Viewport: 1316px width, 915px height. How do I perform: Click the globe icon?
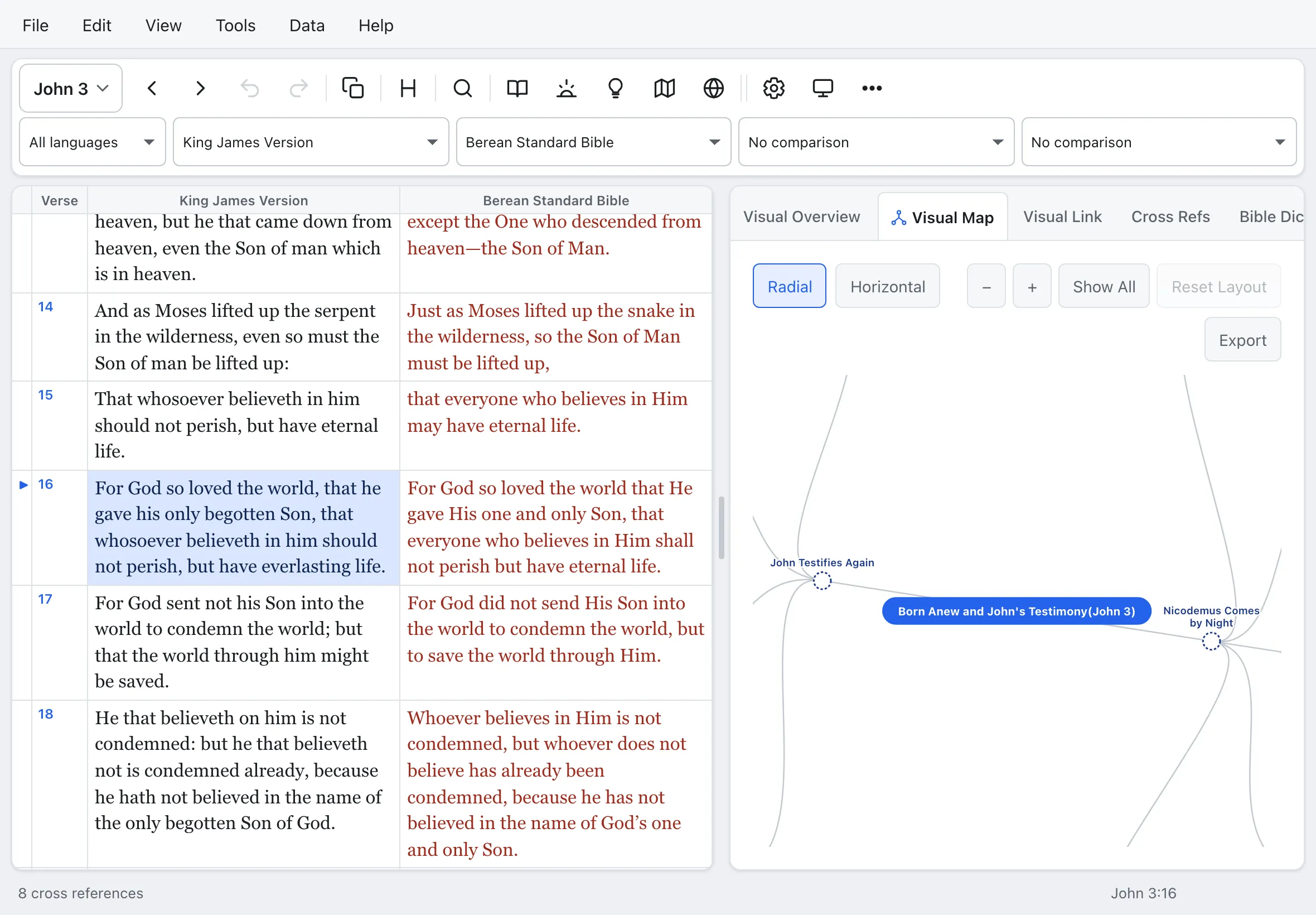[713, 88]
